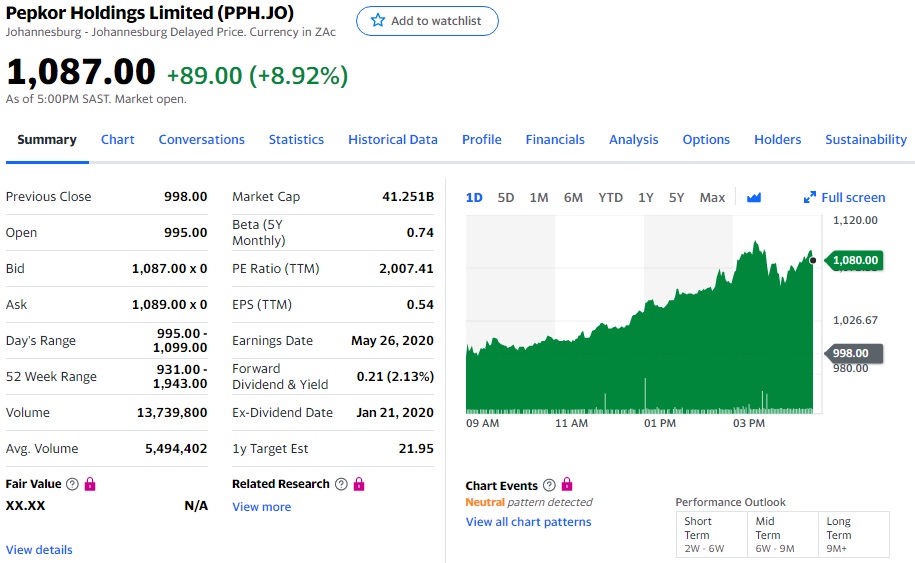The height and width of the screenshot is (563, 915).
Task: Switch to the Statistics tab
Action: tap(296, 140)
